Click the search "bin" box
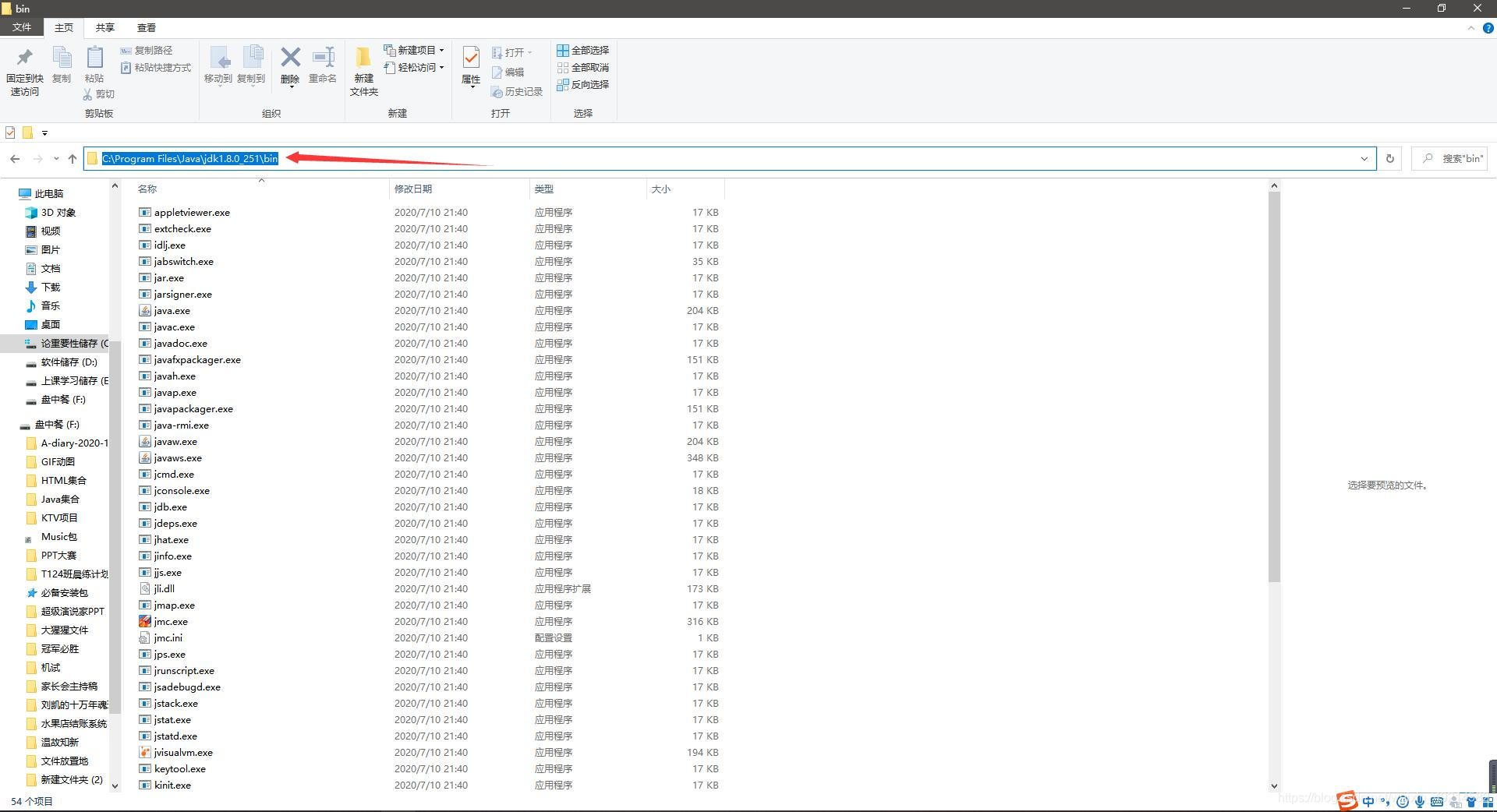The height and width of the screenshot is (812, 1497). pos(1449,159)
